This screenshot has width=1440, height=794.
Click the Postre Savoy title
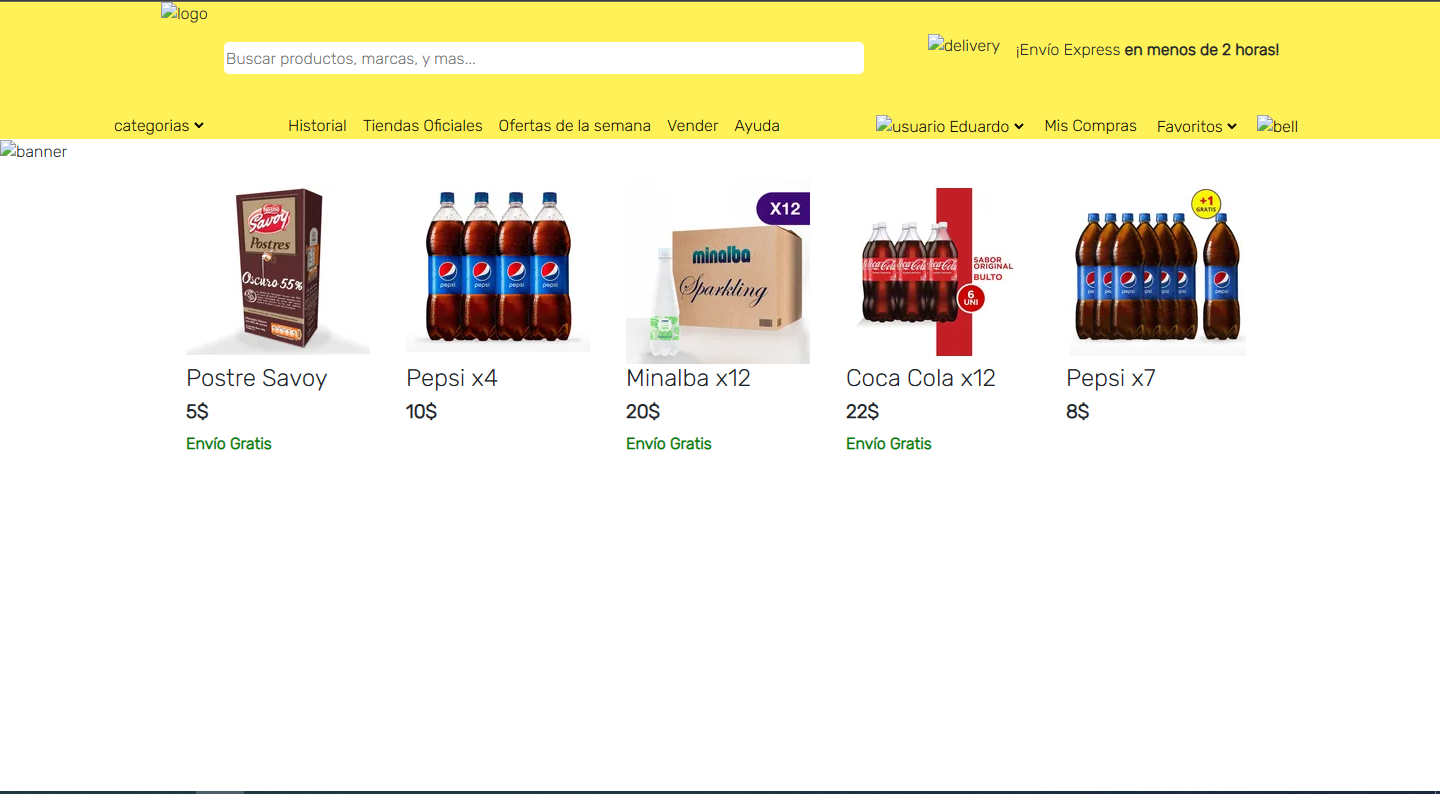point(257,378)
